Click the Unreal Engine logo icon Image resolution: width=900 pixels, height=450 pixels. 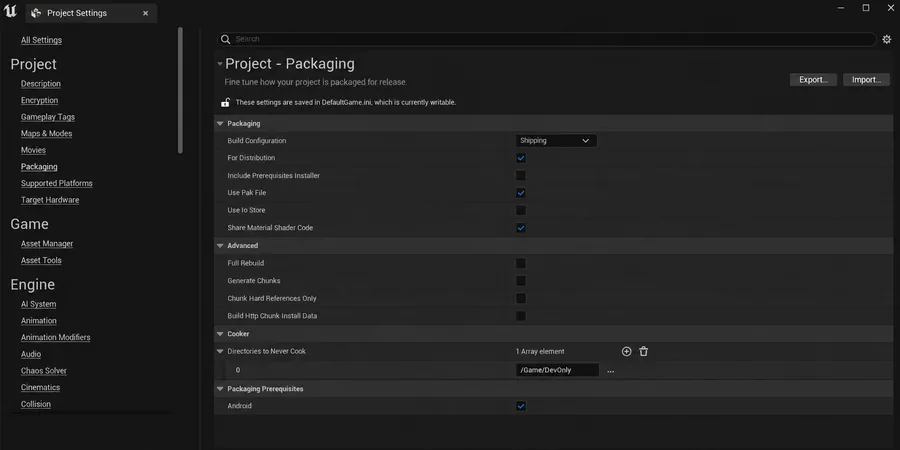(x=10, y=11)
